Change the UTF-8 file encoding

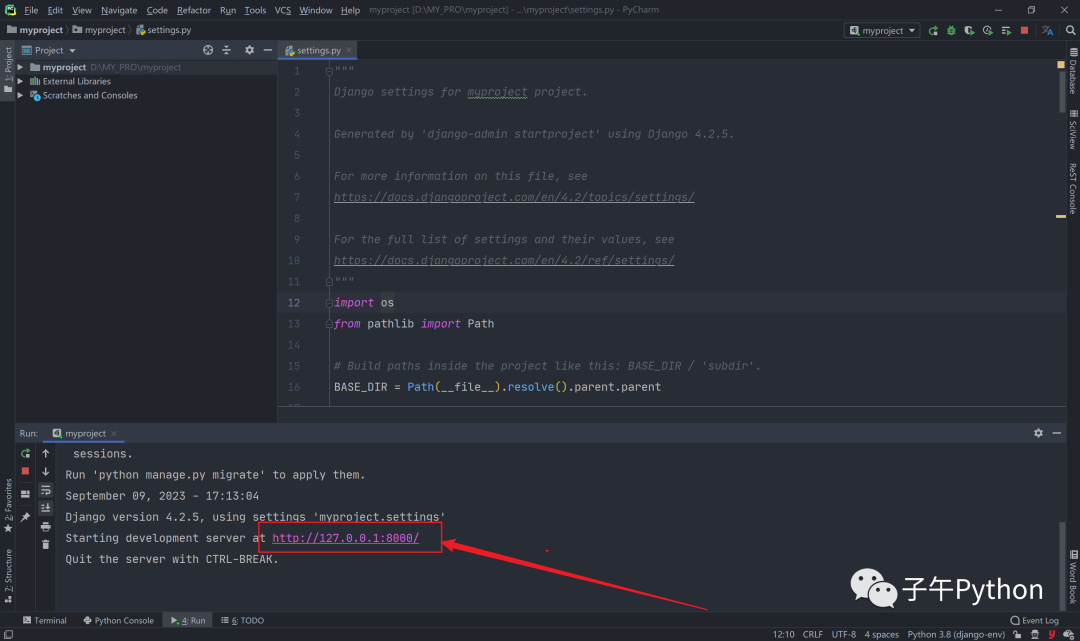tap(844, 635)
